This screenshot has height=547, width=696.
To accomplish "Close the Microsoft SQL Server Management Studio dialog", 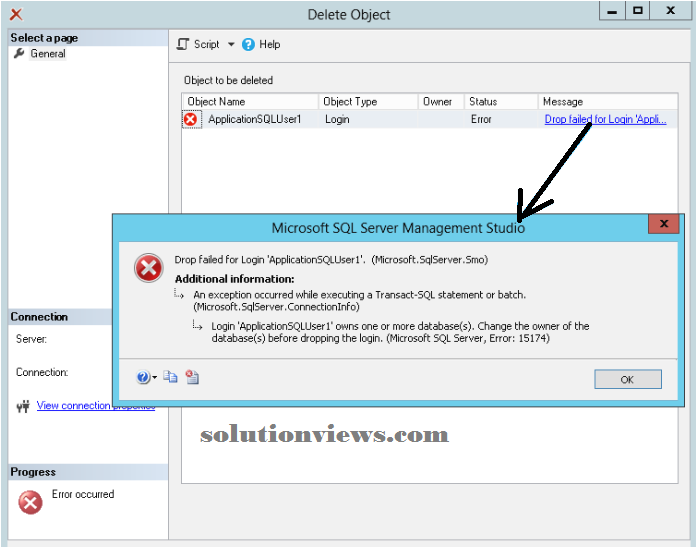I will pyautogui.click(x=664, y=223).
